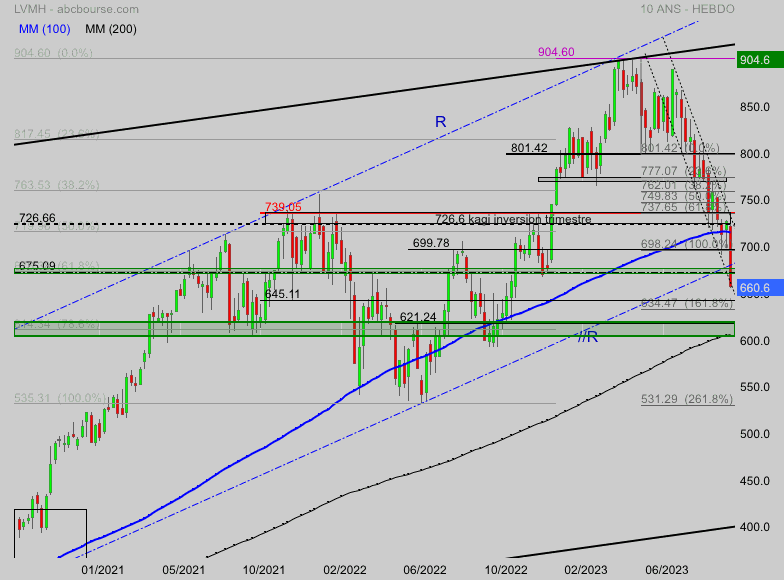The height and width of the screenshot is (580, 784).
Task: Click the '10/2021' date axis label
Action: (264, 570)
